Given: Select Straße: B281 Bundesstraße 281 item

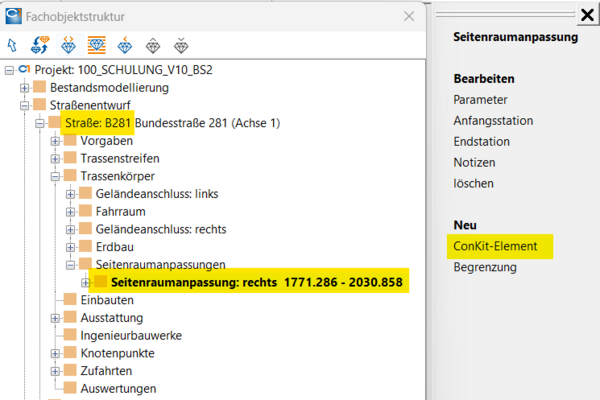Looking at the screenshot, I should (173, 123).
